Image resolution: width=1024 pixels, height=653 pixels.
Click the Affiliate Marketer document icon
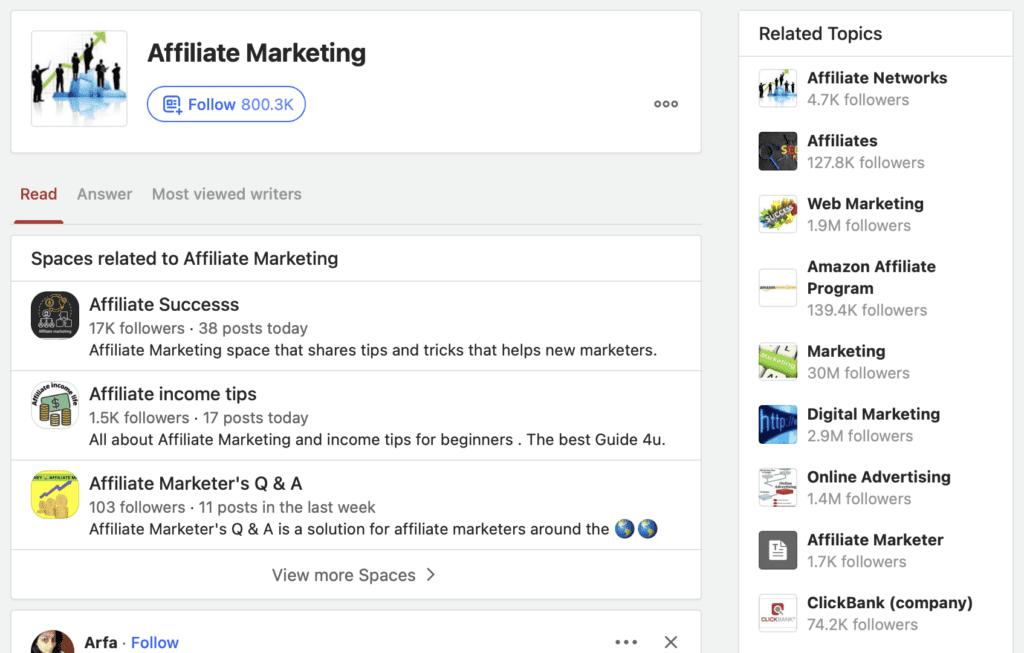tap(778, 550)
